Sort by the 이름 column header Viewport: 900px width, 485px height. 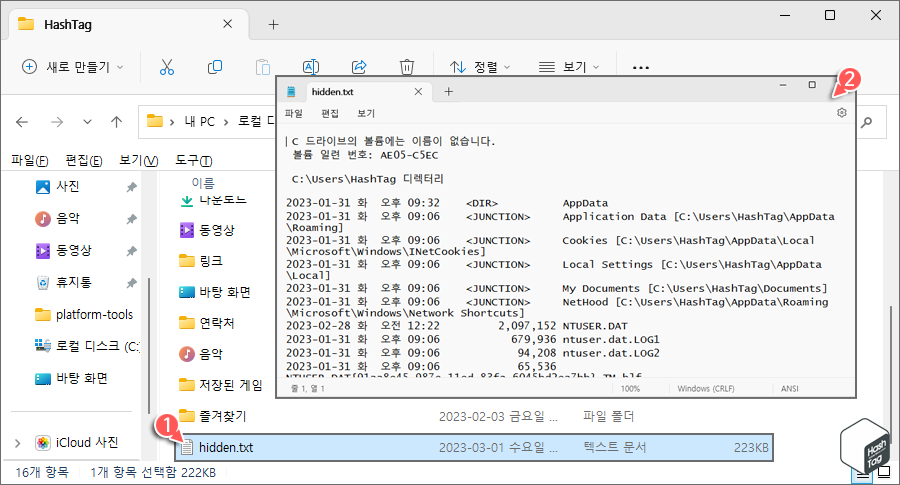click(x=203, y=183)
